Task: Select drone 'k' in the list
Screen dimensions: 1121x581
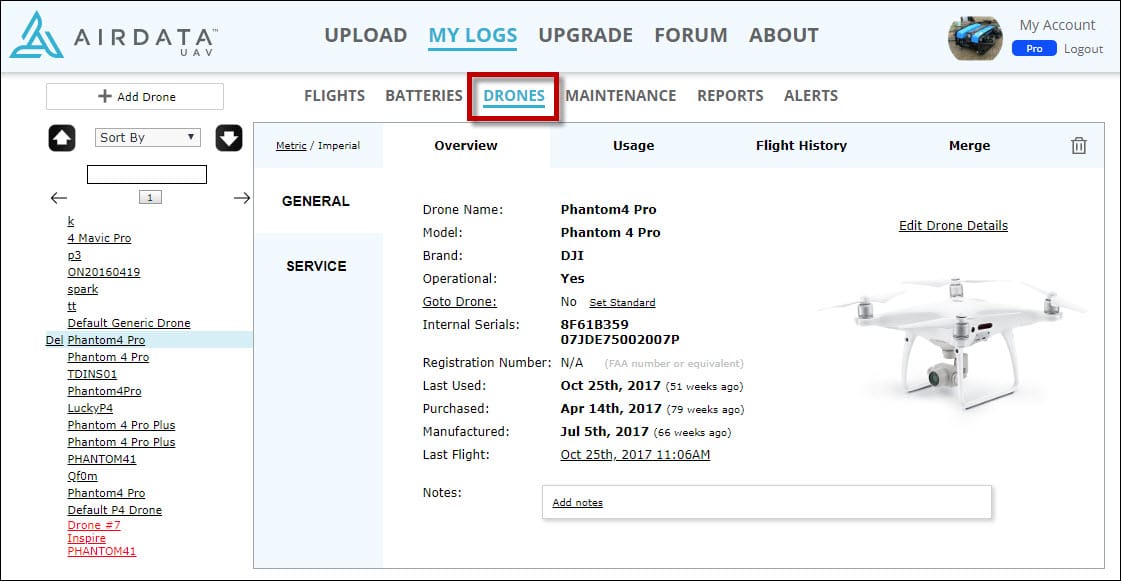Action: click(x=71, y=222)
